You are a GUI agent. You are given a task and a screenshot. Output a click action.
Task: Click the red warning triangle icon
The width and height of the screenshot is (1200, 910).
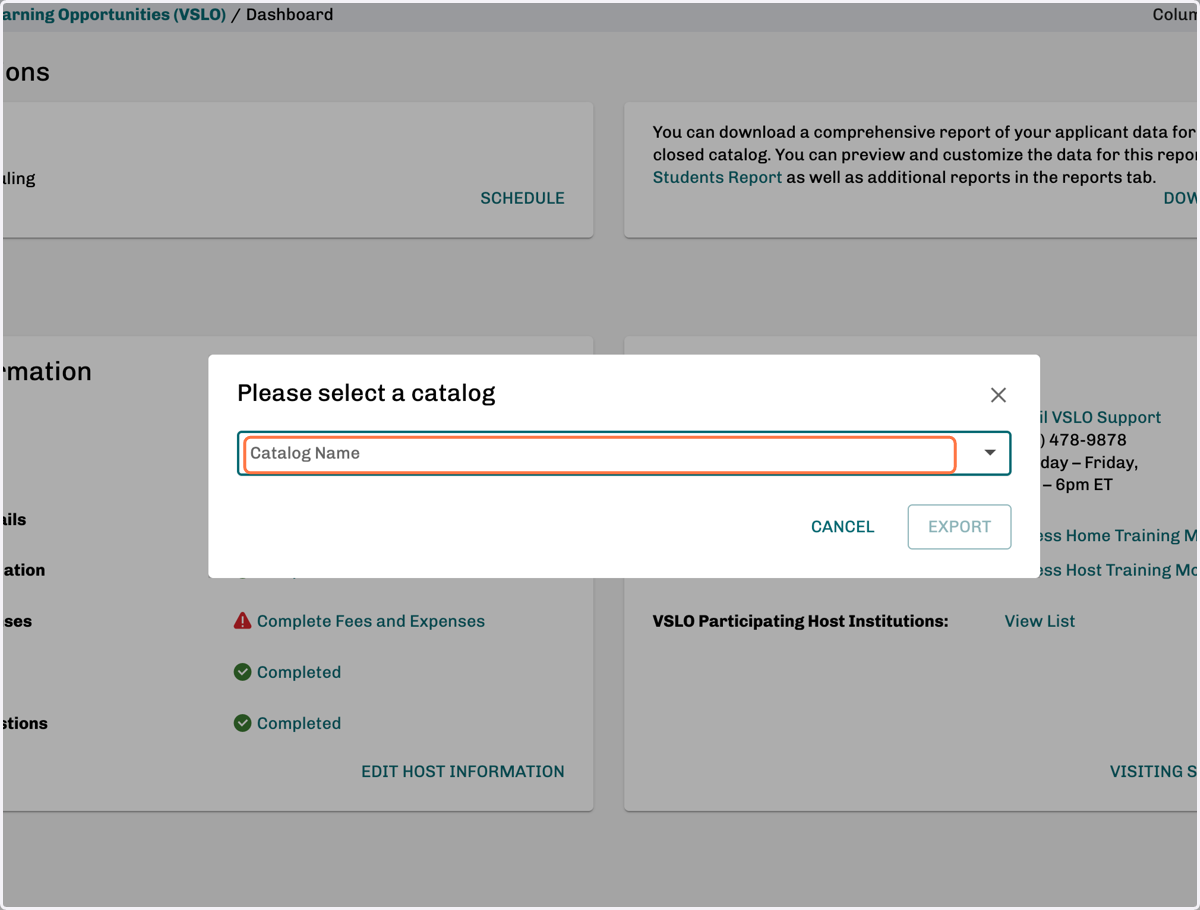point(242,621)
